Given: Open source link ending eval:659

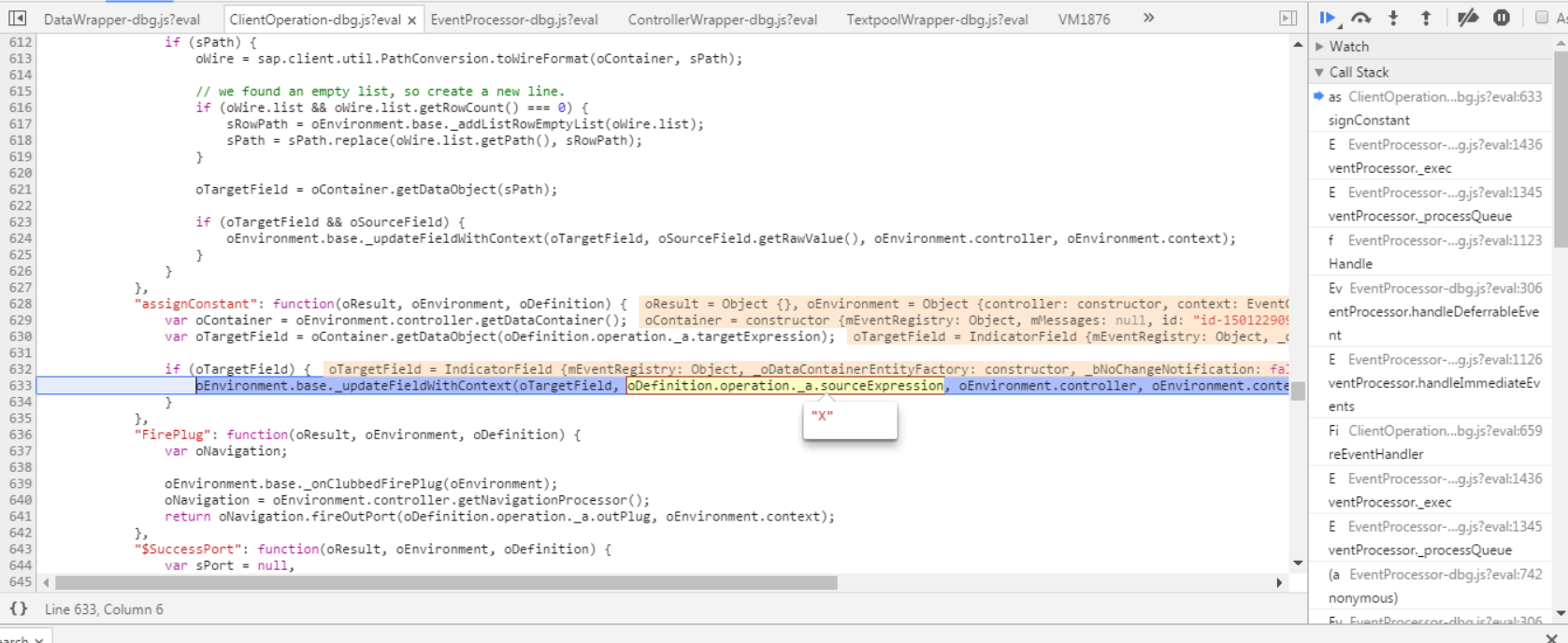Looking at the screenshot, I should click(1446, 431).
